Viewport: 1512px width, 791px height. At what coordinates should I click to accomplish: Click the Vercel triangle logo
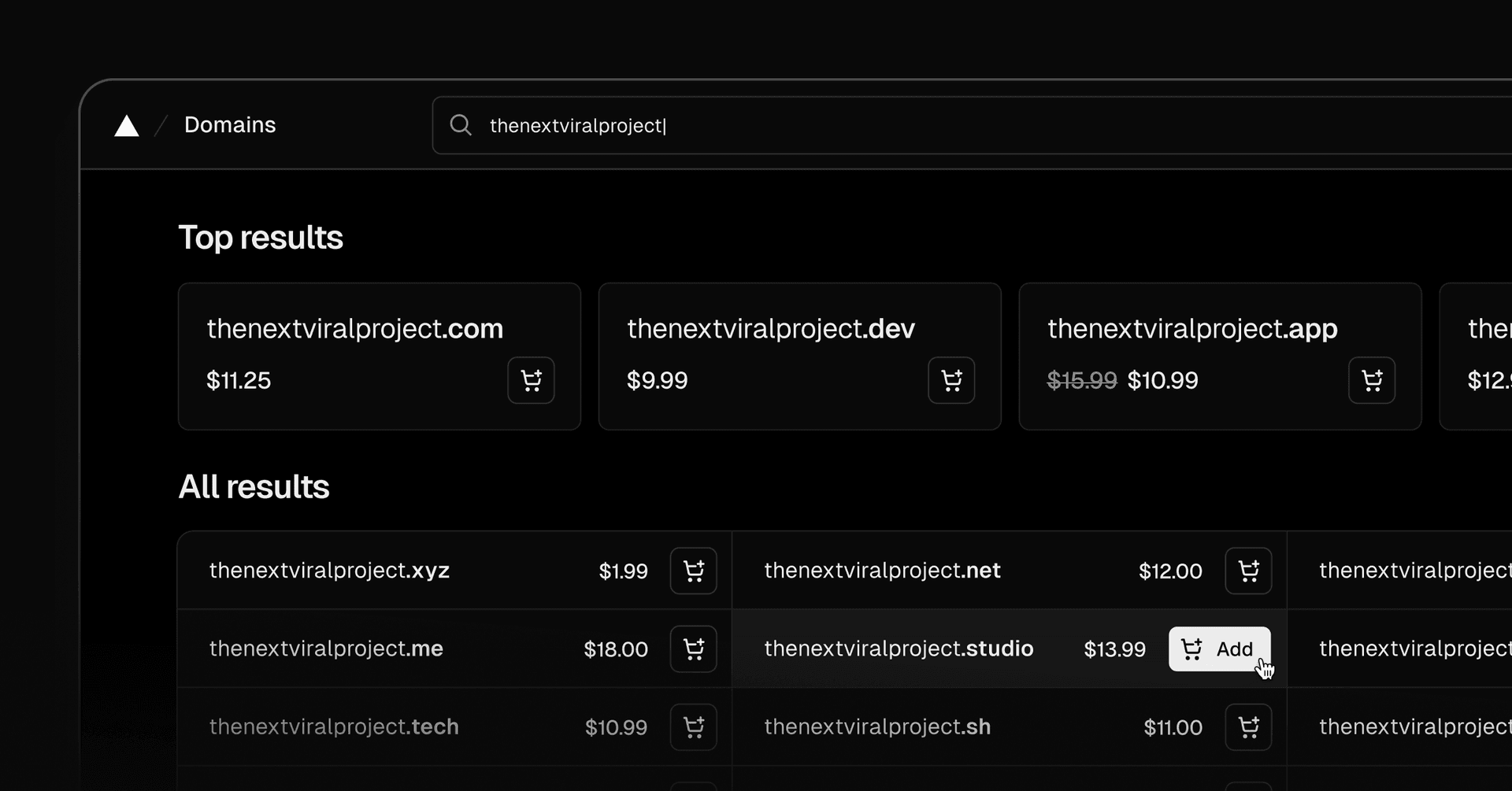point(127,126)
